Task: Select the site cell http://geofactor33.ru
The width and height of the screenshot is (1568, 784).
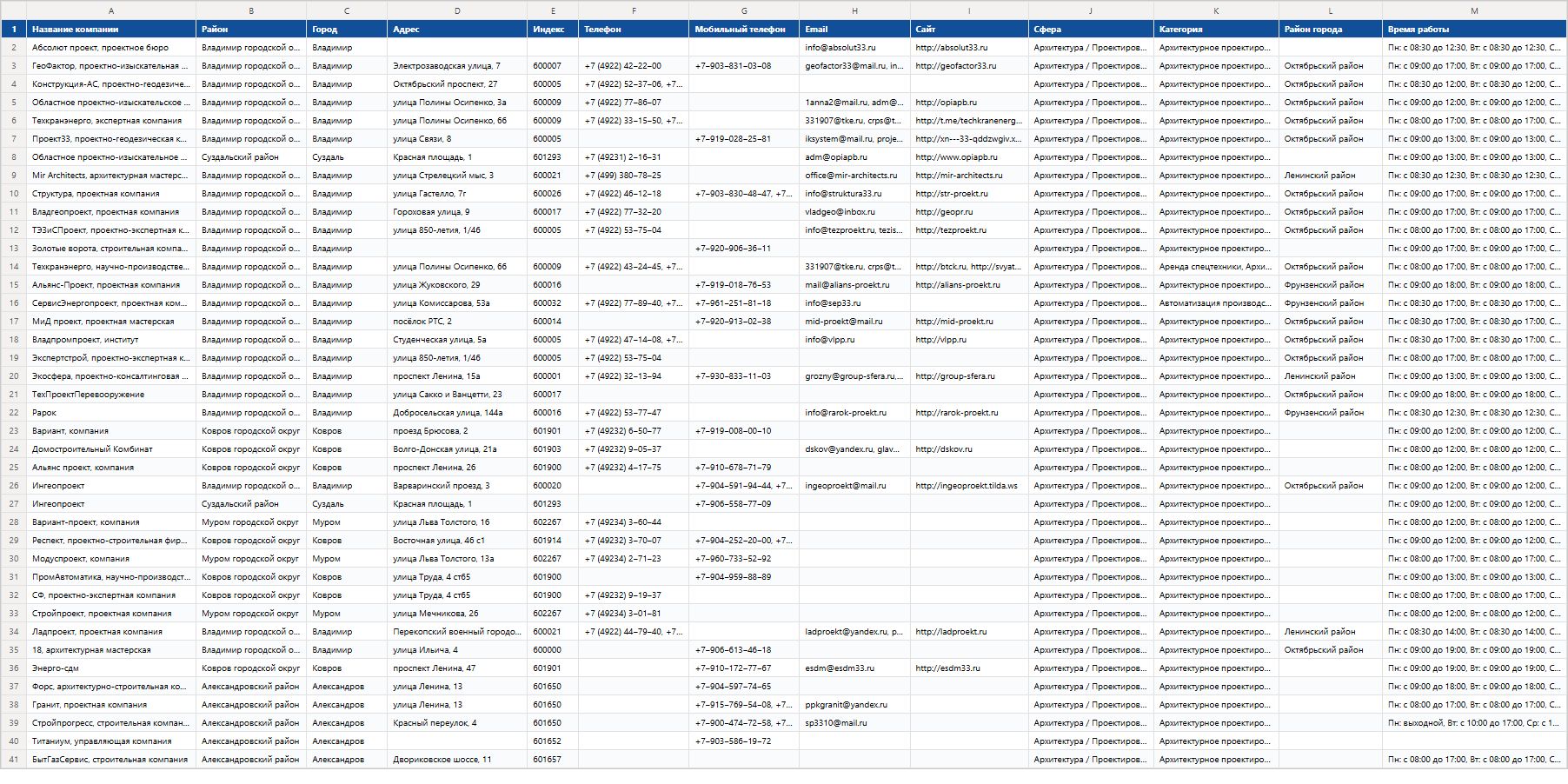Action: point(969,66)
